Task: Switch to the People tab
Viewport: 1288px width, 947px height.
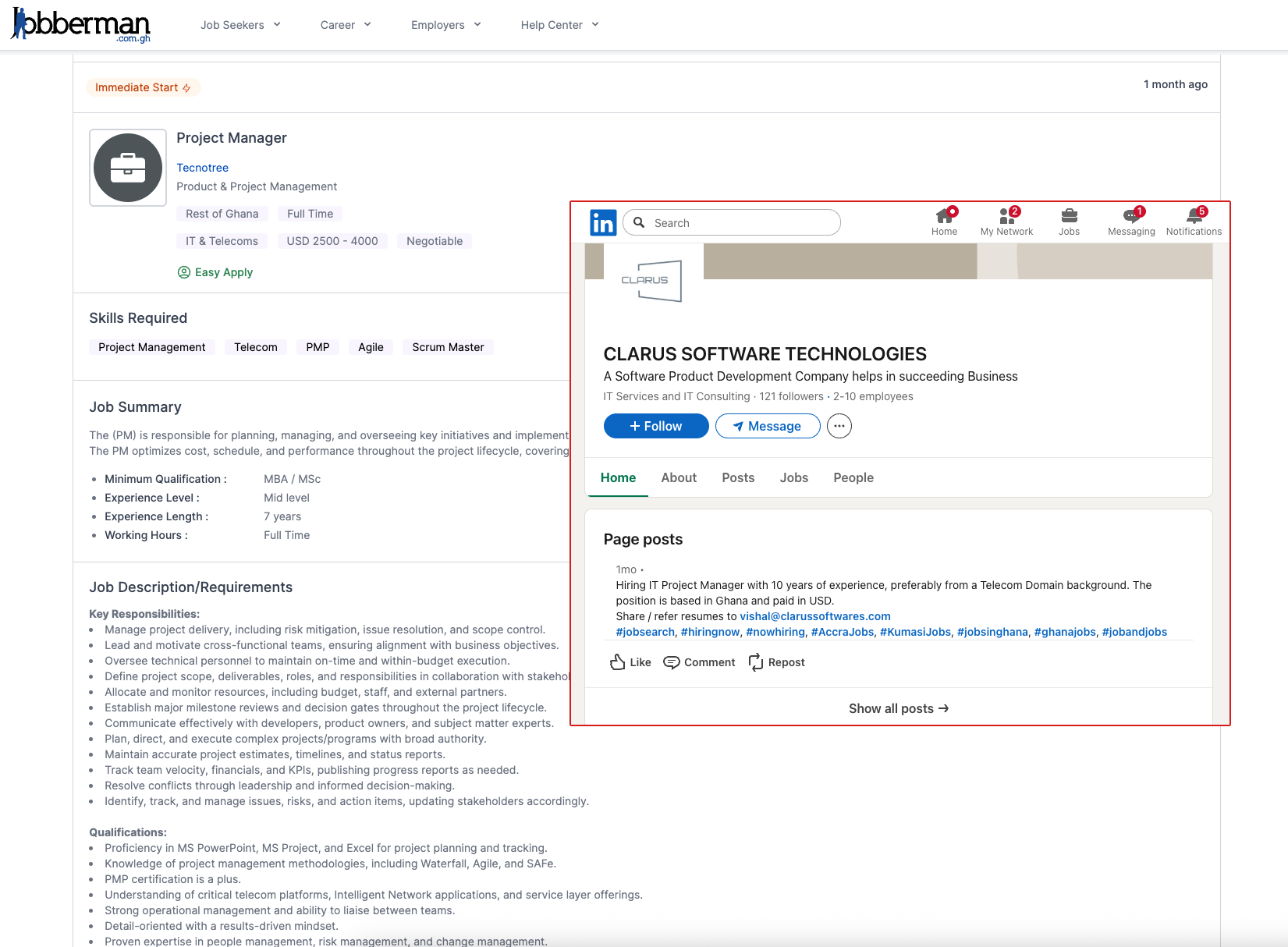Action: (x=853, y=477)
